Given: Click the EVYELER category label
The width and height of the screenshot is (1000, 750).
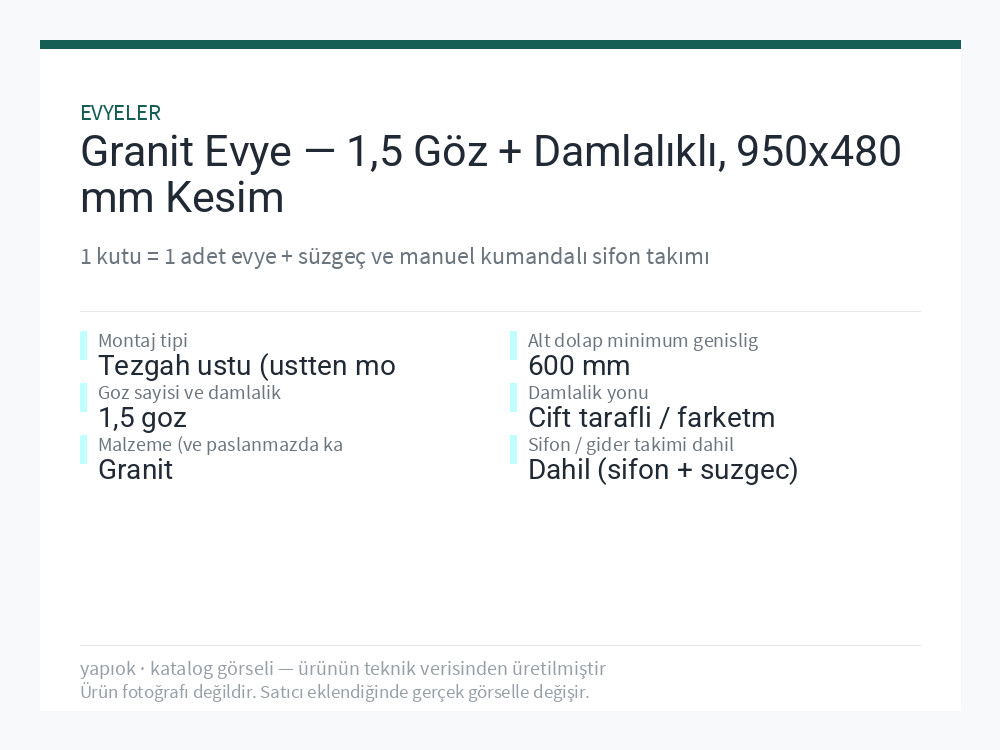Looking at the screenshot, I should click(x=121, y=113).
